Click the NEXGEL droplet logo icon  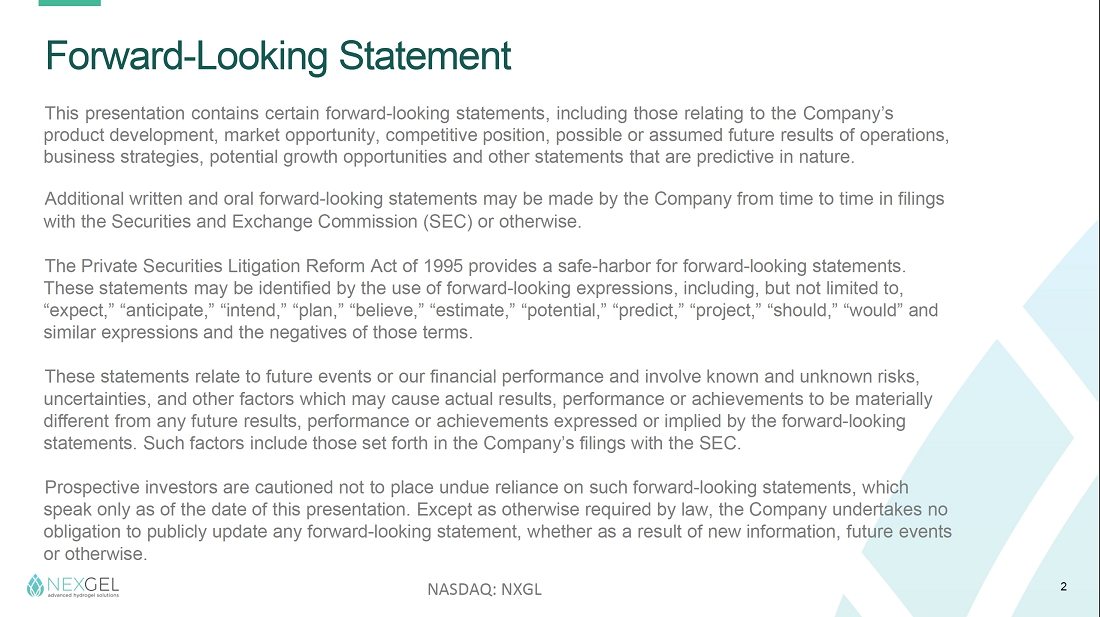click(36, 586)
